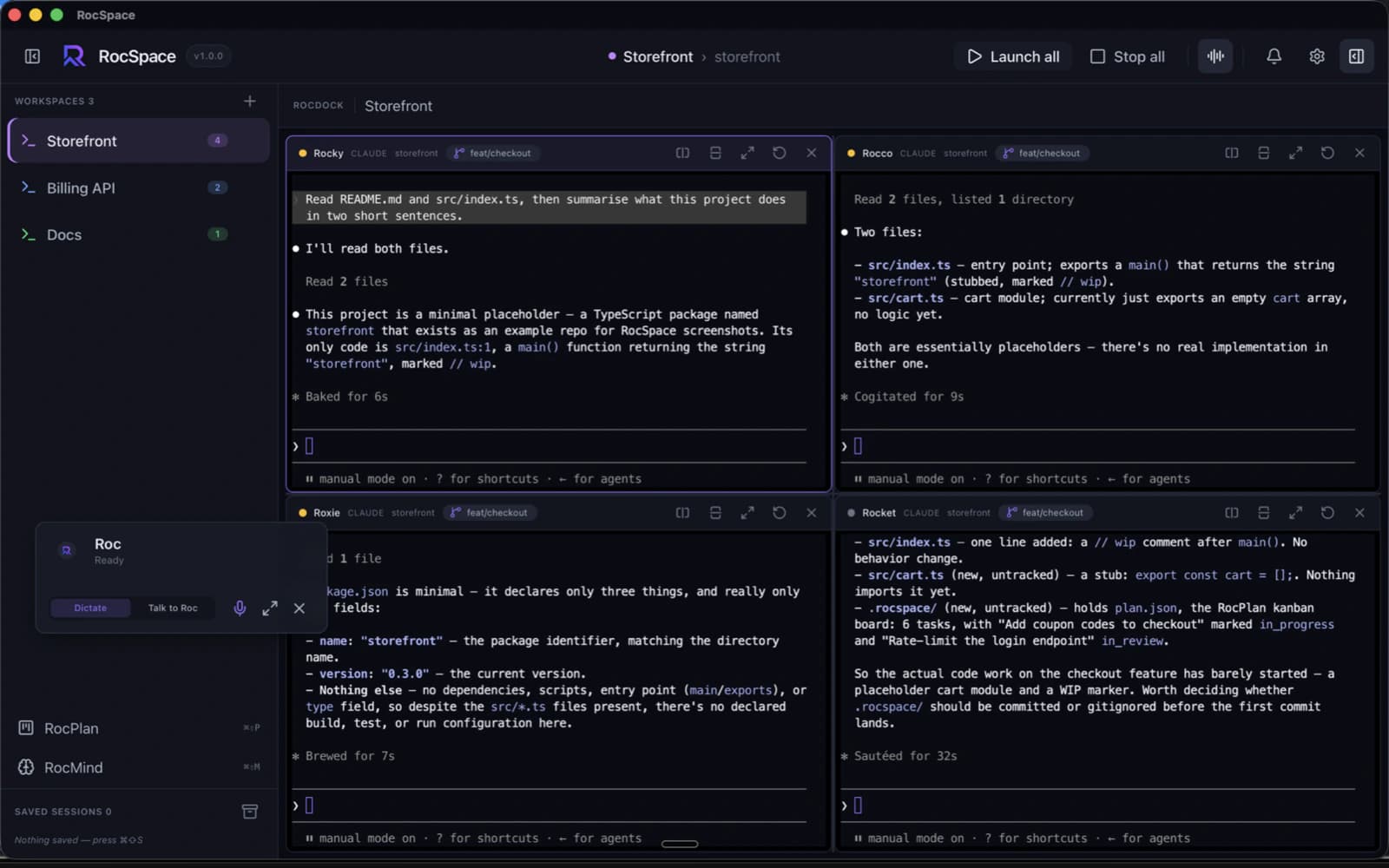Image resolution: width=1389 pixels, height=868 pixels.
Task: Open settings gear in header
Action: (x=1317, y=56)
